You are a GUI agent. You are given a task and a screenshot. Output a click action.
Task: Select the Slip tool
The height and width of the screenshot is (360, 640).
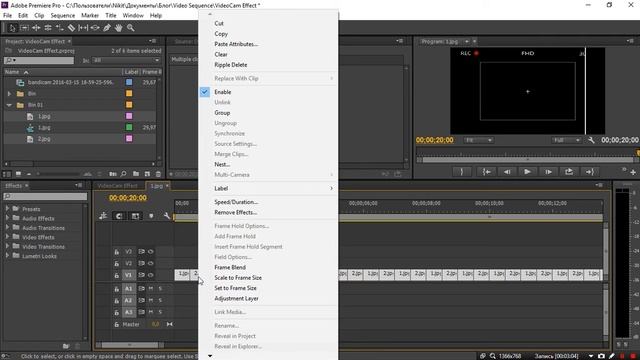[x=83, y=28]
